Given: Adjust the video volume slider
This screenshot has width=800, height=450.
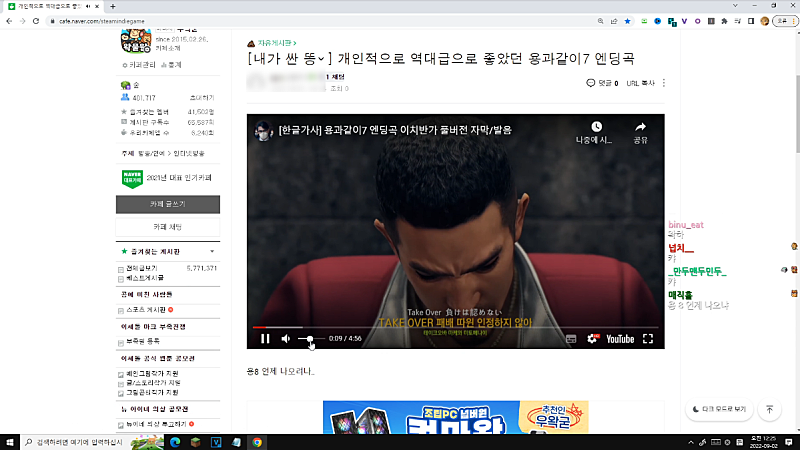Looking at the screenshot, I should point(311,339).
